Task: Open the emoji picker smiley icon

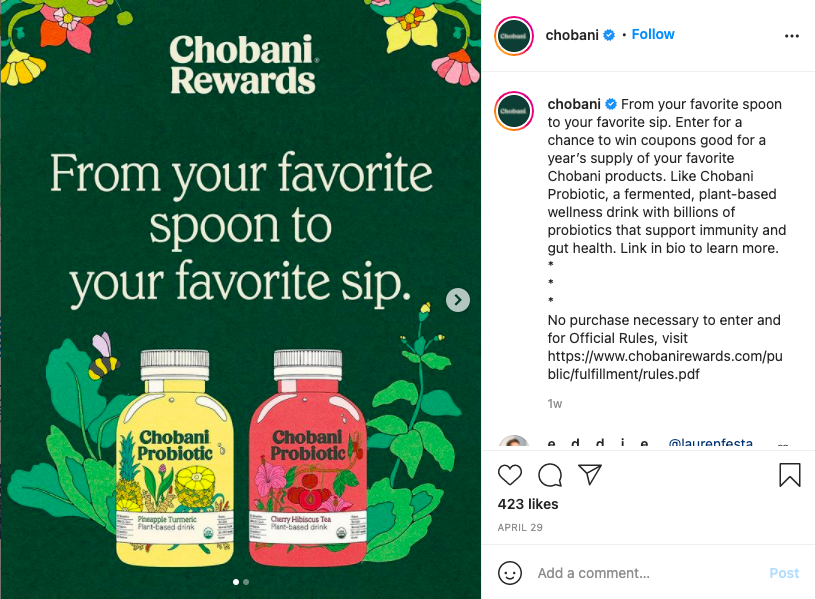Action: click(510, 573)
